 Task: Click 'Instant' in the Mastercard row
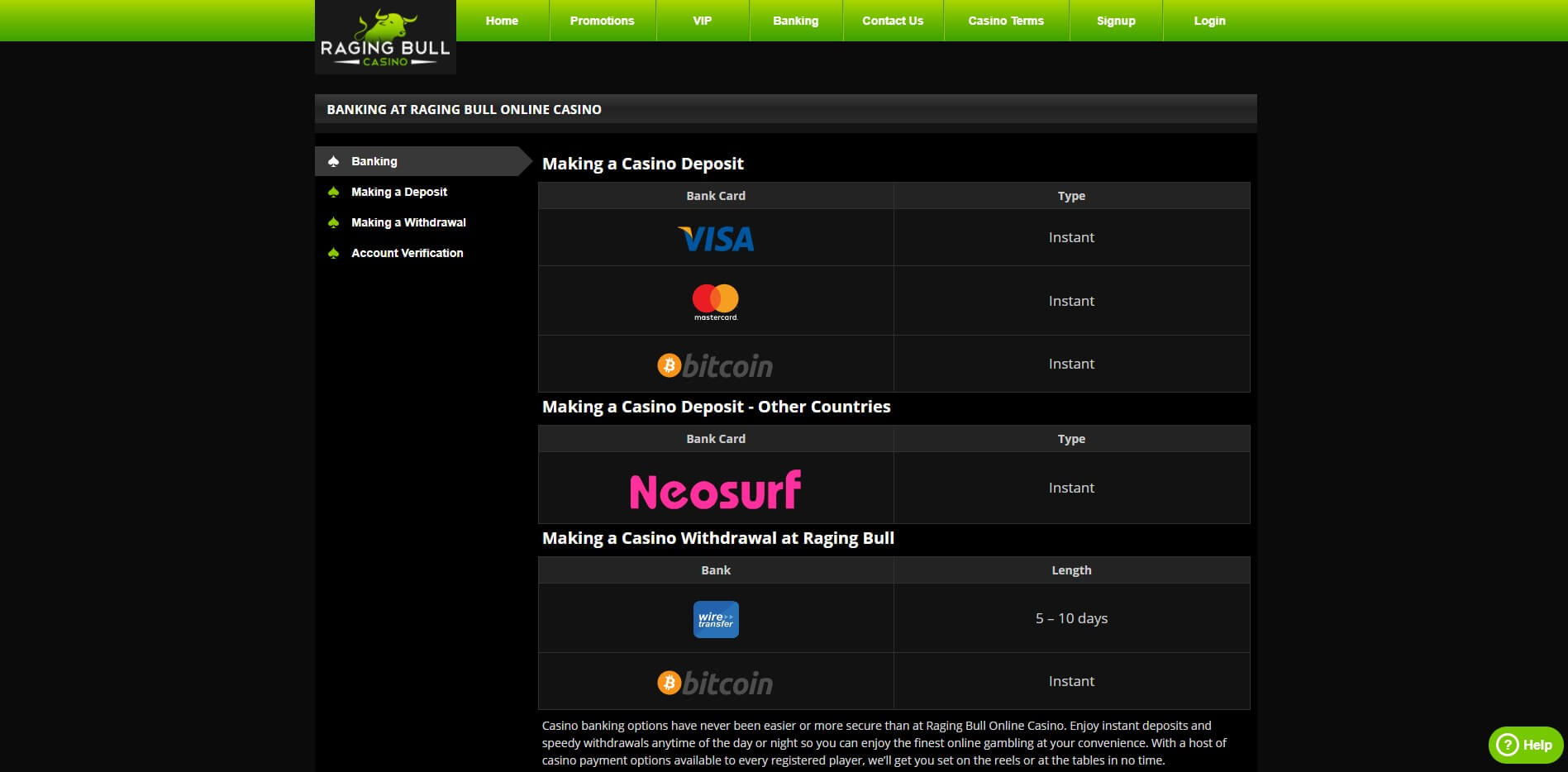tap(1071, 301)
